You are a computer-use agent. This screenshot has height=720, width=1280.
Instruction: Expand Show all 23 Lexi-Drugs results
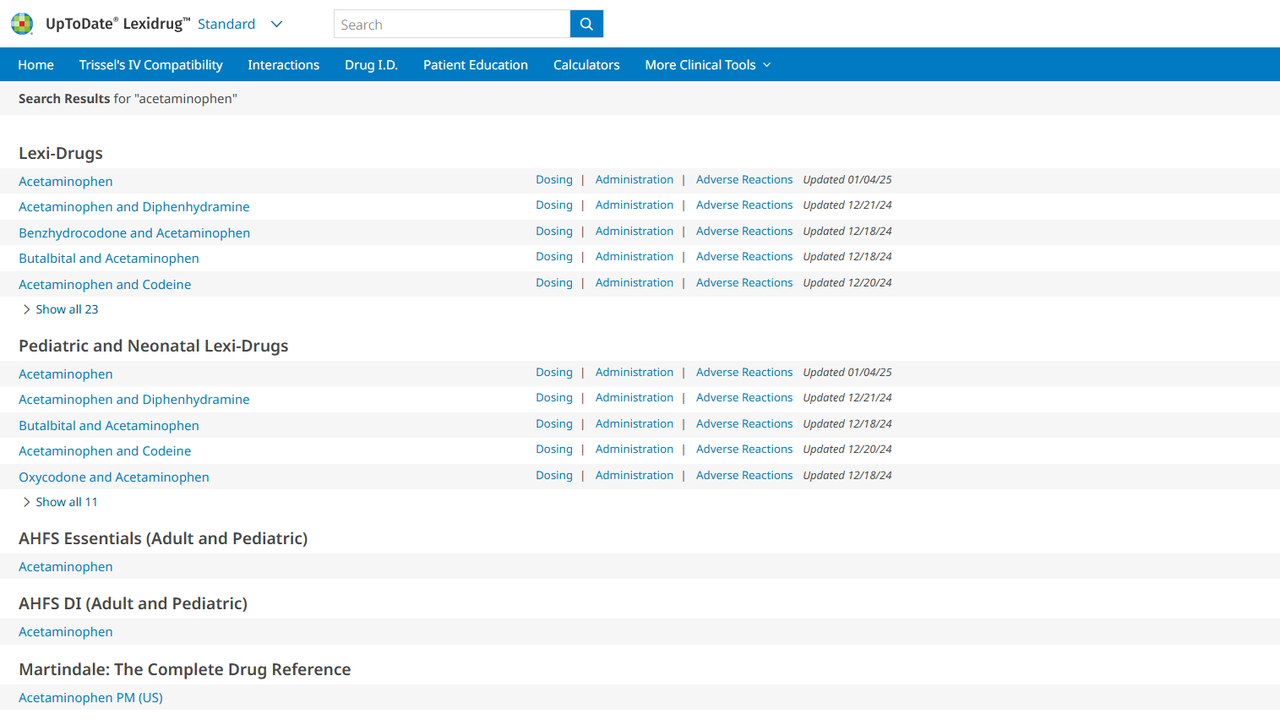click(x=60, y=310)
